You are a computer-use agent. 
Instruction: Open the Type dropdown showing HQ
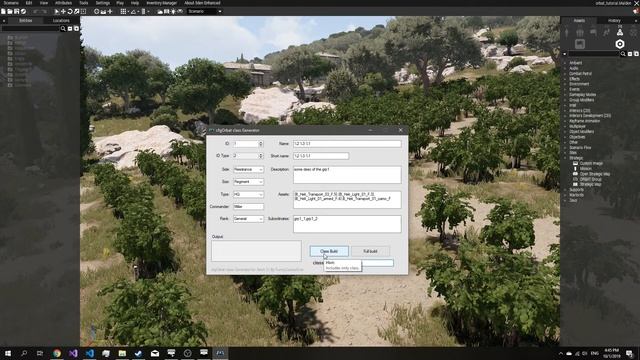click(x=248, y=194)
